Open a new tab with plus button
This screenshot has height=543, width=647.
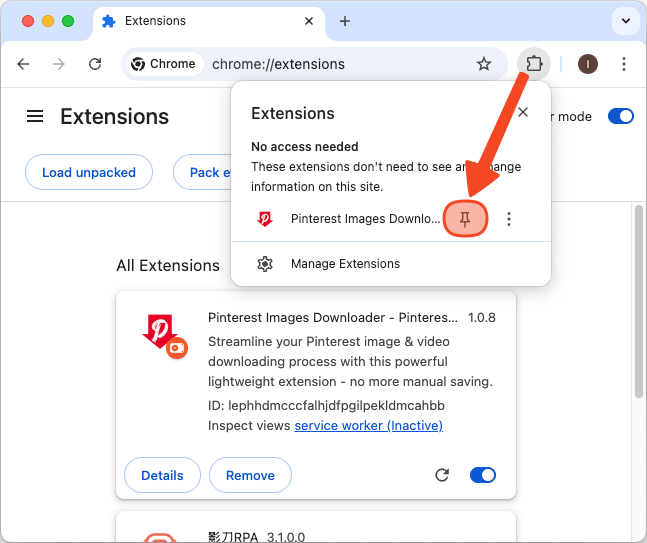345,21
